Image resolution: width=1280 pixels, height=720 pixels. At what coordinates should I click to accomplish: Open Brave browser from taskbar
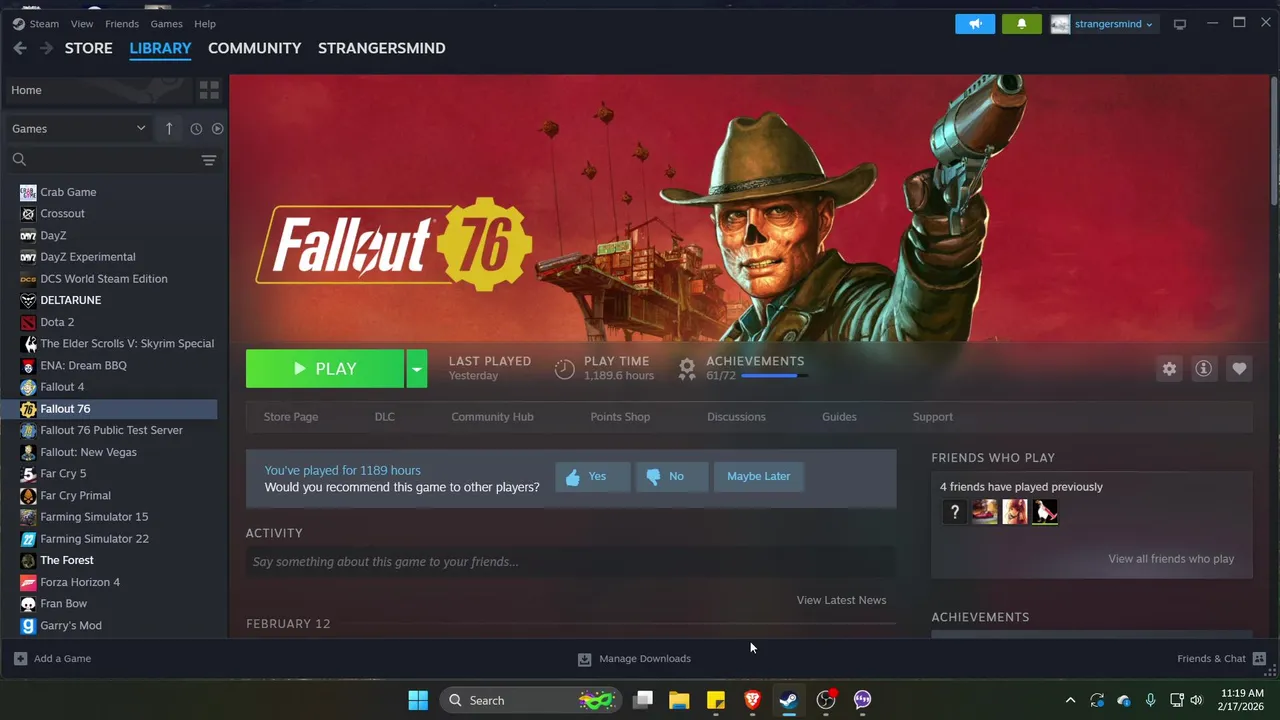click(x=752, y=700)
